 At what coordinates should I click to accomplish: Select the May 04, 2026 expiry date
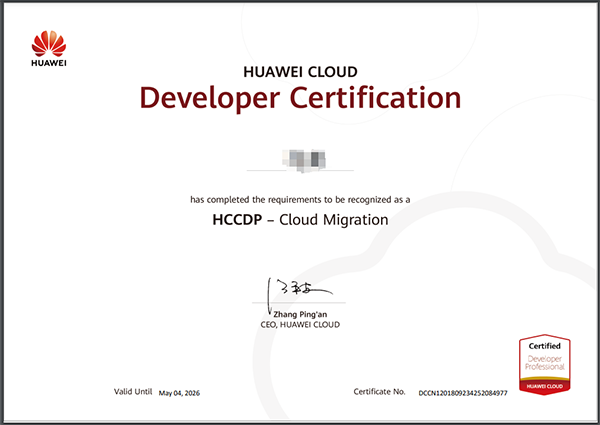point(183,394)
